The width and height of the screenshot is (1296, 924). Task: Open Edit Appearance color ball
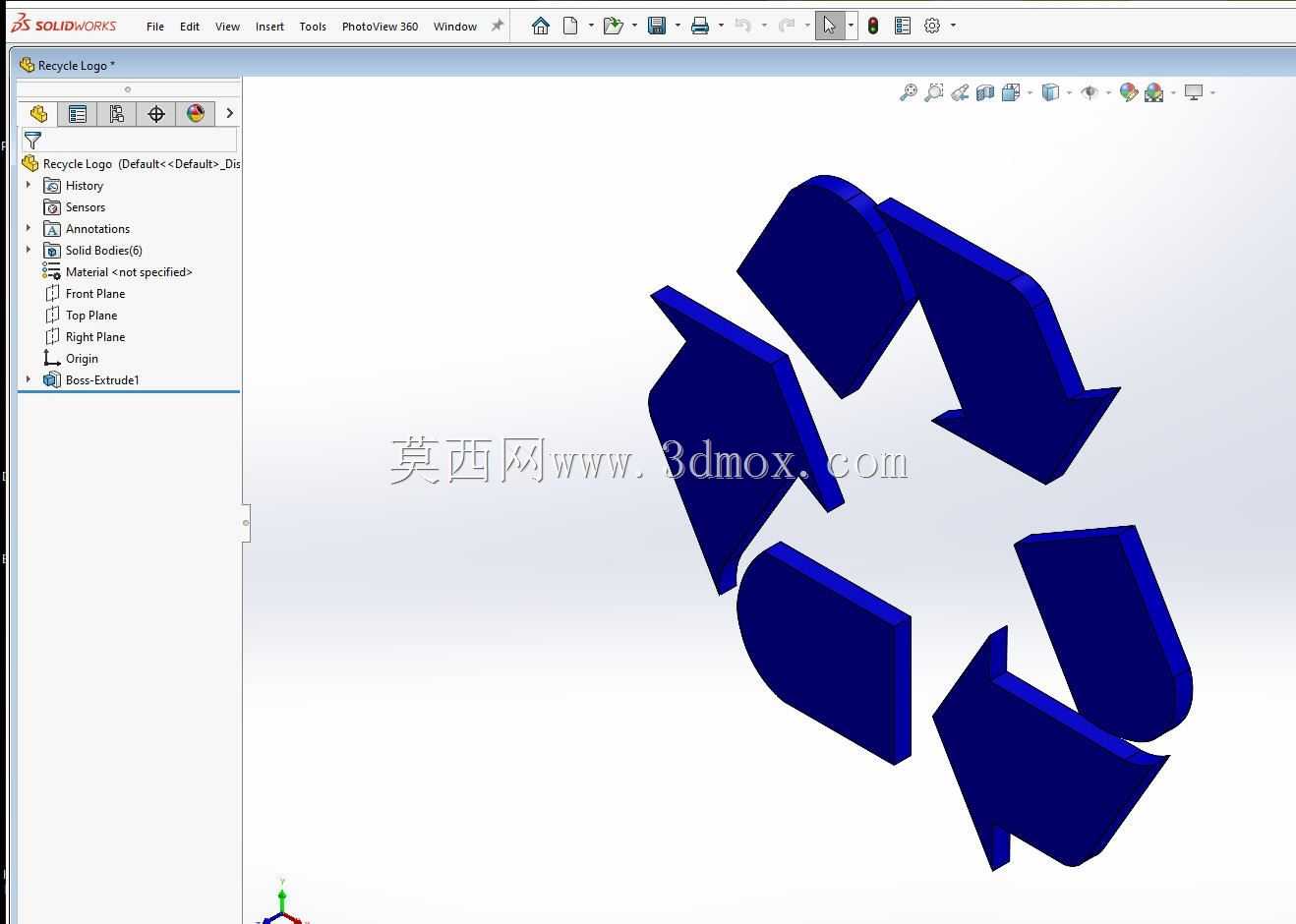[x=1129, y=92]
